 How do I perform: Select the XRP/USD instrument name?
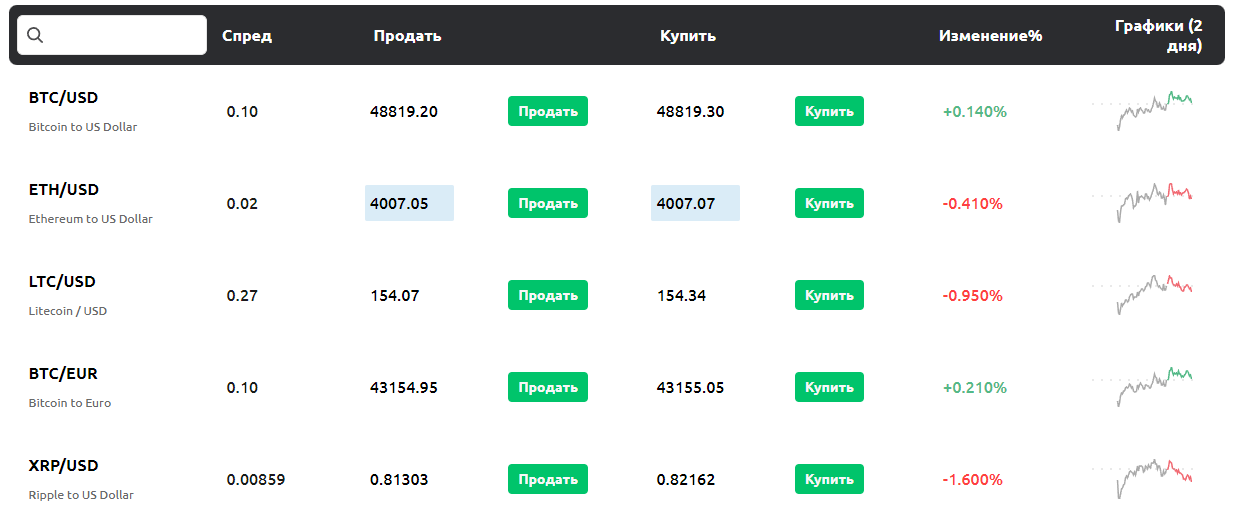click(63, 465)
